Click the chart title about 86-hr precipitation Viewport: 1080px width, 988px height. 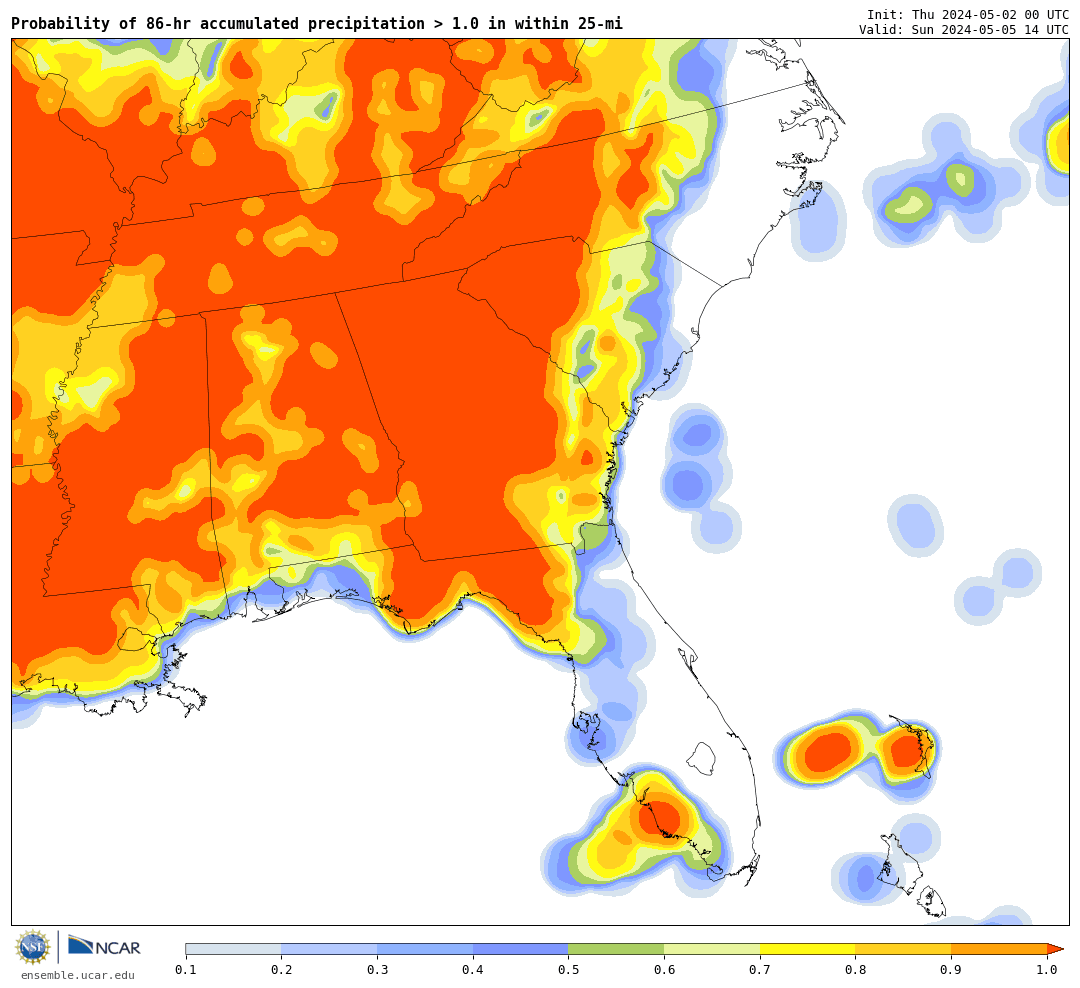click(x=317, y=23)
